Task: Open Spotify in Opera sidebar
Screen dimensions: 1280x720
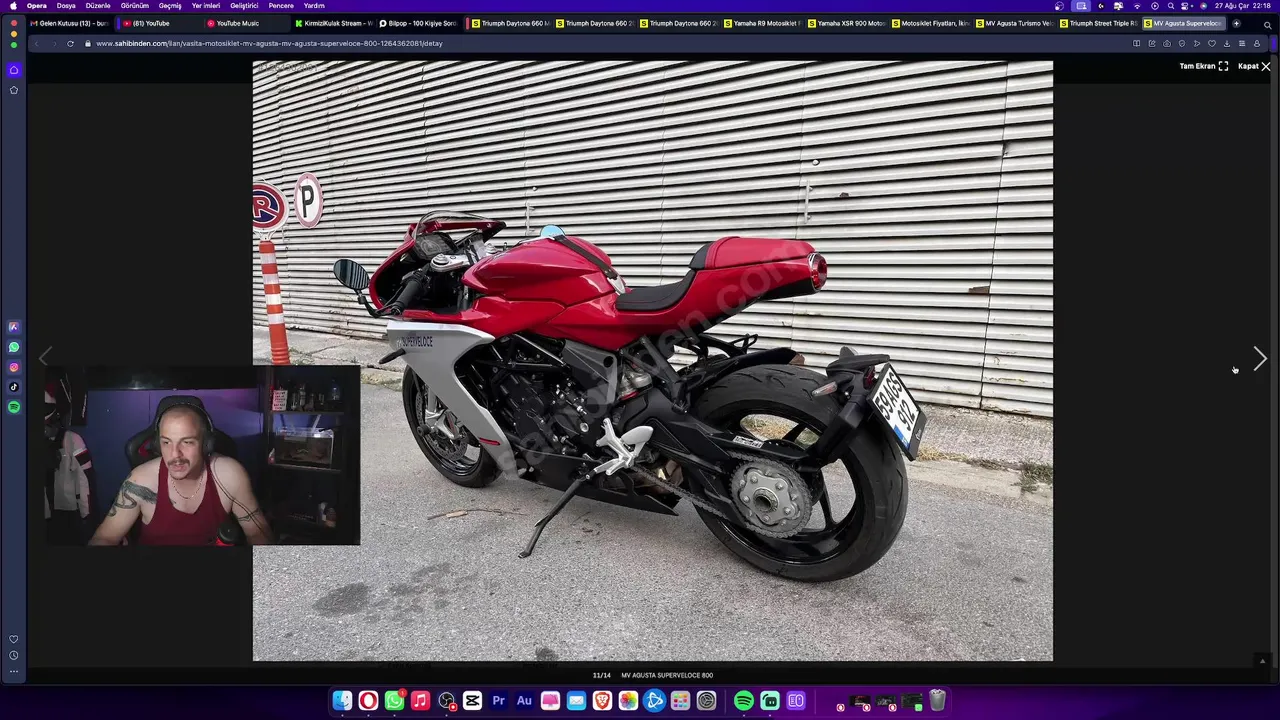Action: click(x=14, y=407)
